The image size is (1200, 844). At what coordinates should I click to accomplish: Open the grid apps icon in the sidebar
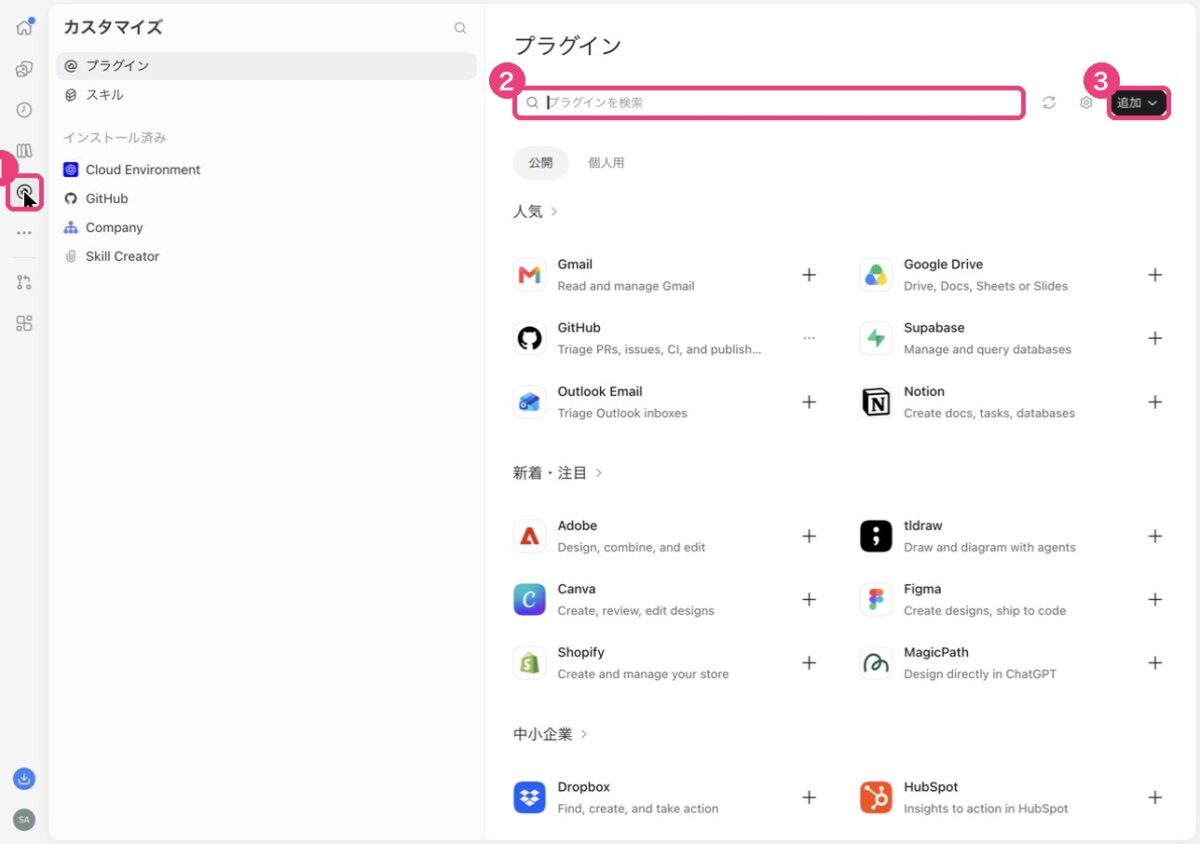pos(24,323)
